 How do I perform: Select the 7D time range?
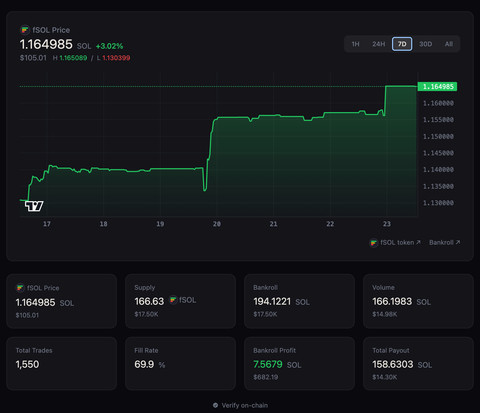[x=402, y=44]
